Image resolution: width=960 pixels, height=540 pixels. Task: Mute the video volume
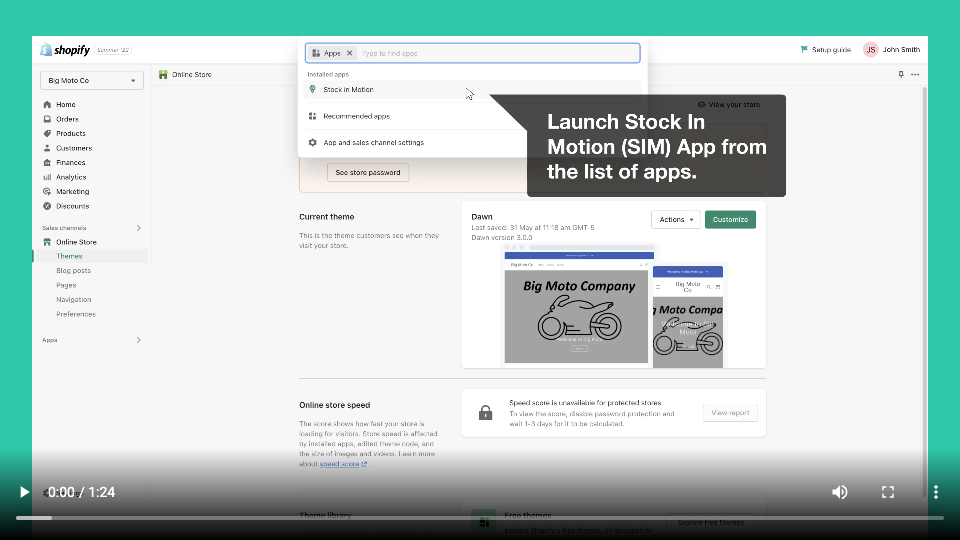(x=840, y=492)
